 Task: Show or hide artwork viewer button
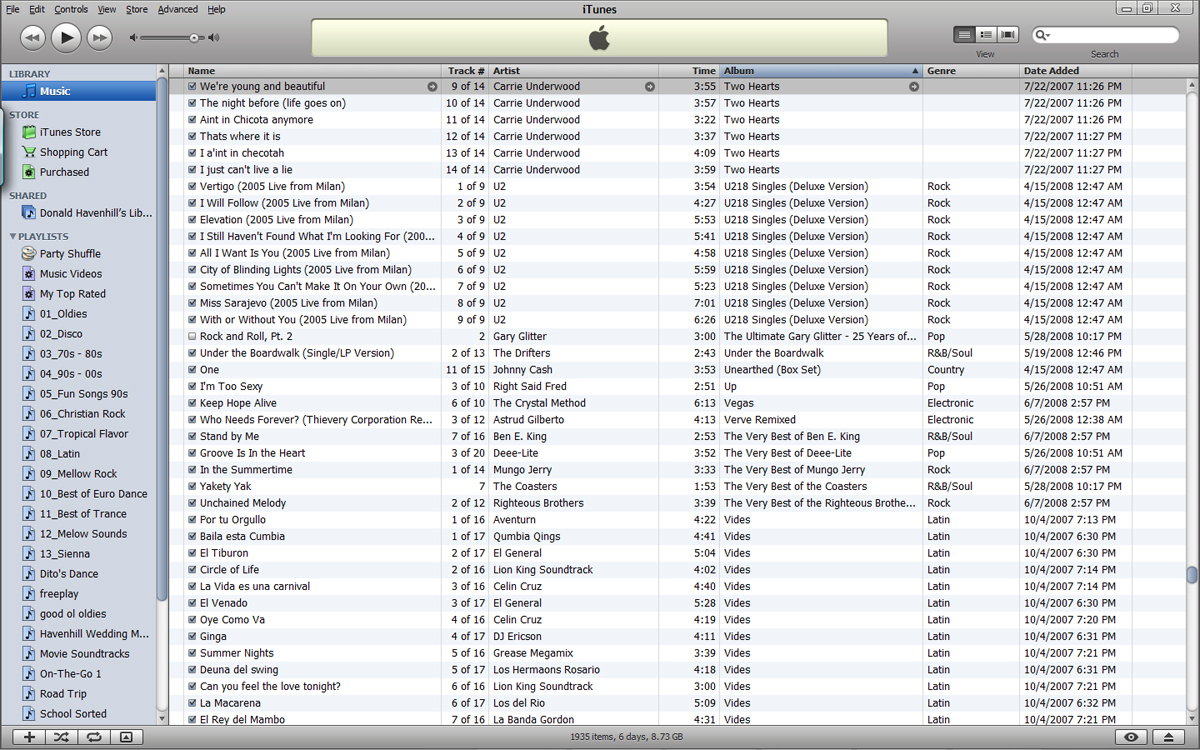tap(125, 737)
